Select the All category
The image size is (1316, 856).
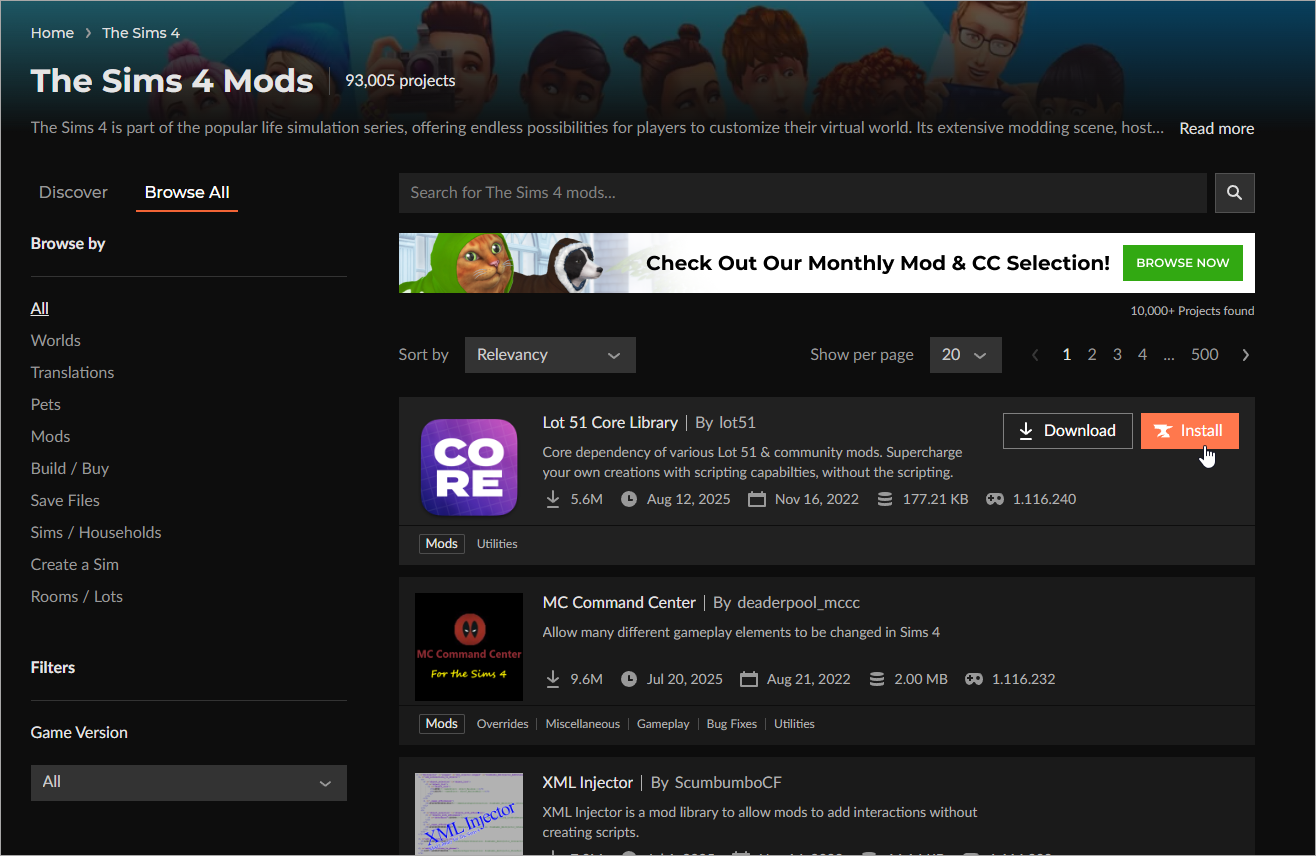(x=40, y=308)
